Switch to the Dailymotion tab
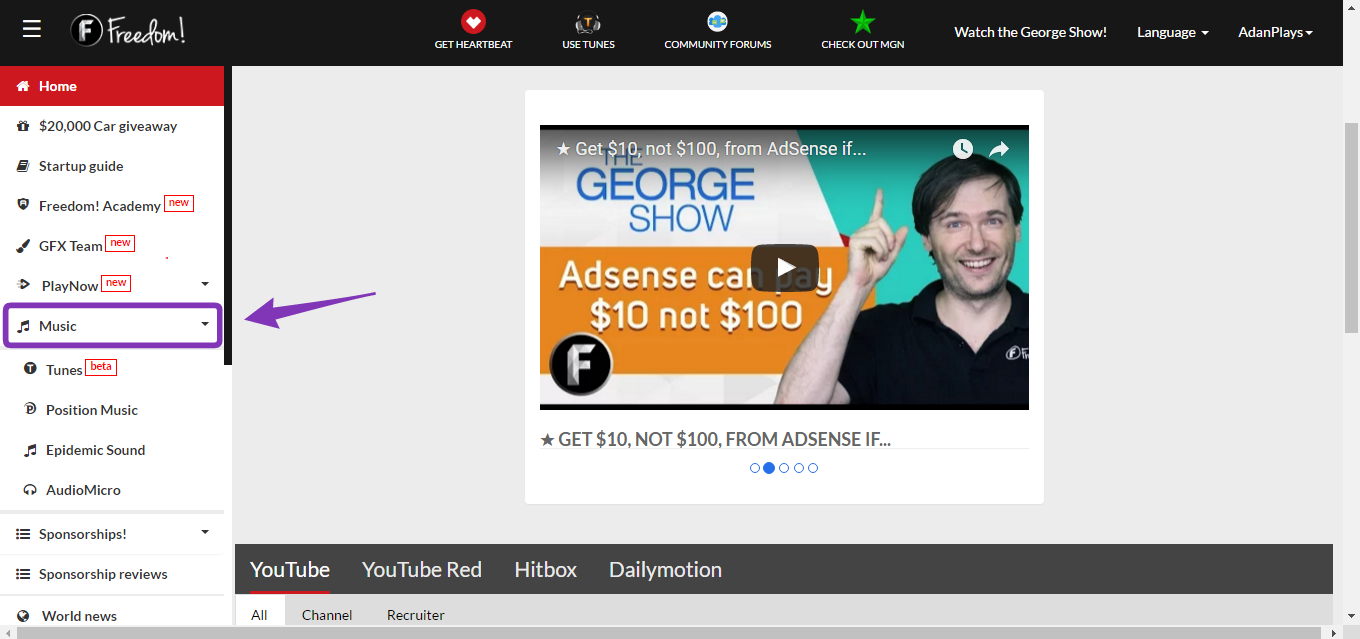This screenshot has width=1360, height=639. [665, 570]
